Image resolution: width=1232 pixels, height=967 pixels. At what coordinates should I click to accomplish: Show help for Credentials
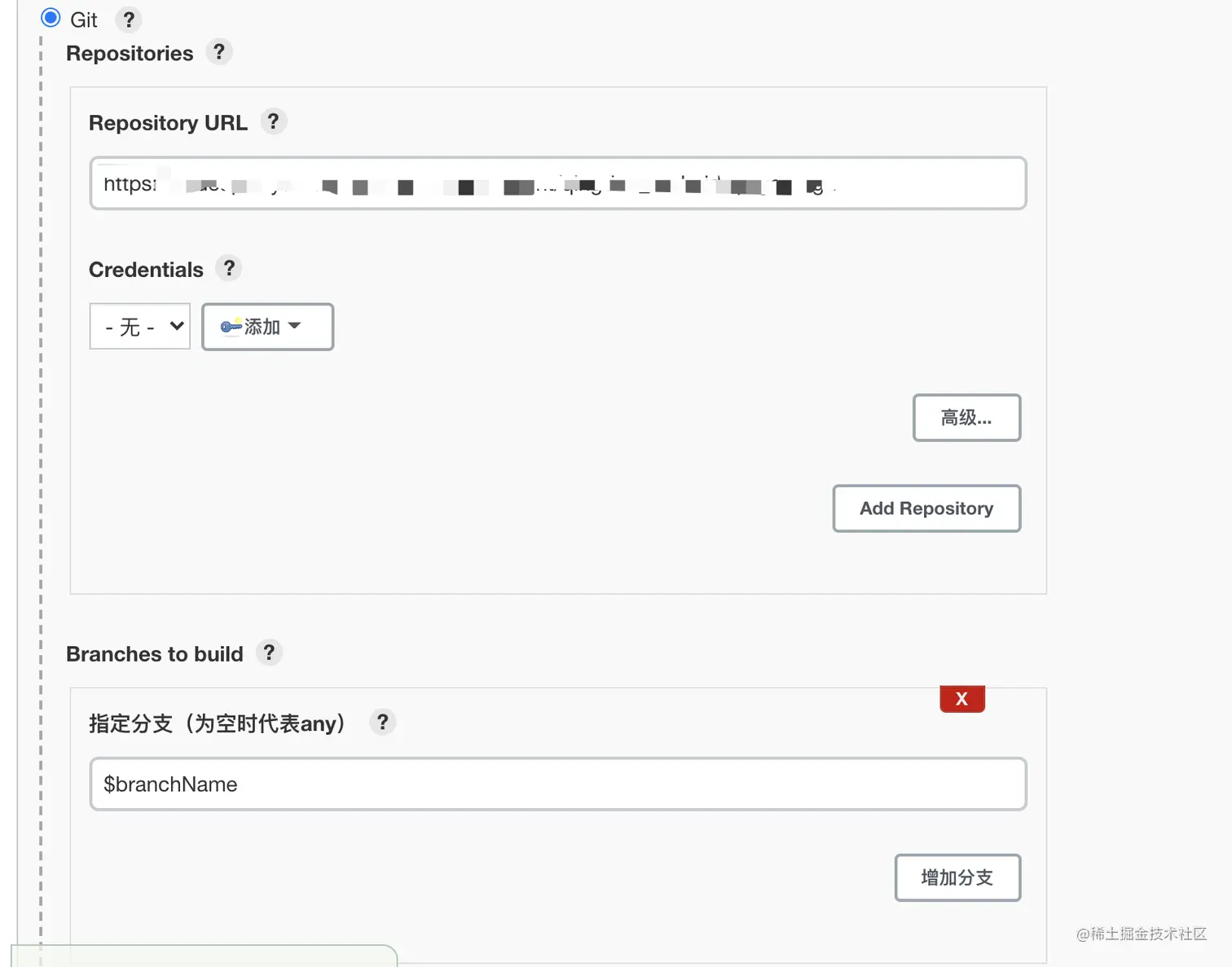pos(229,268)
